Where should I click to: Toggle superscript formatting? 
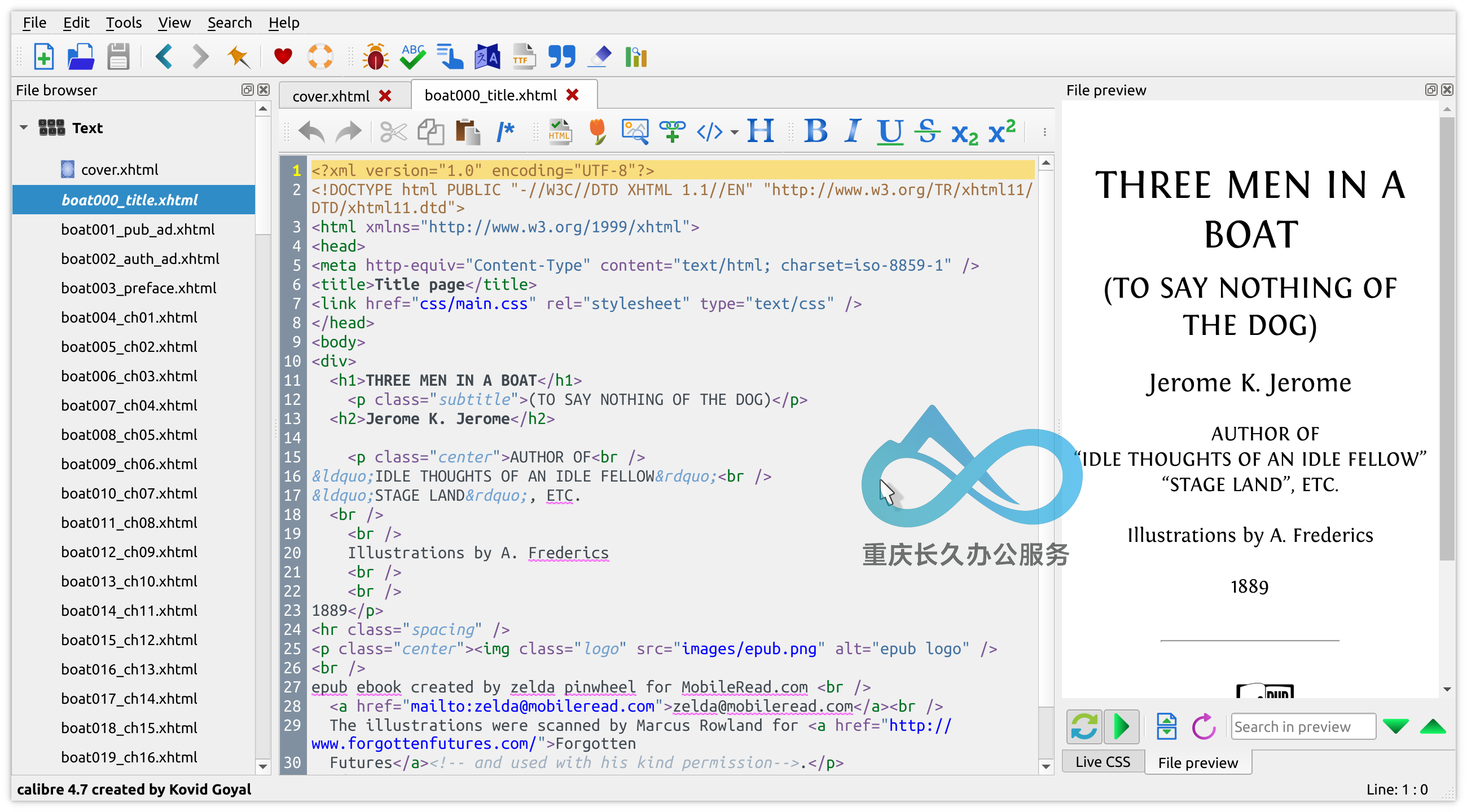1002,131
